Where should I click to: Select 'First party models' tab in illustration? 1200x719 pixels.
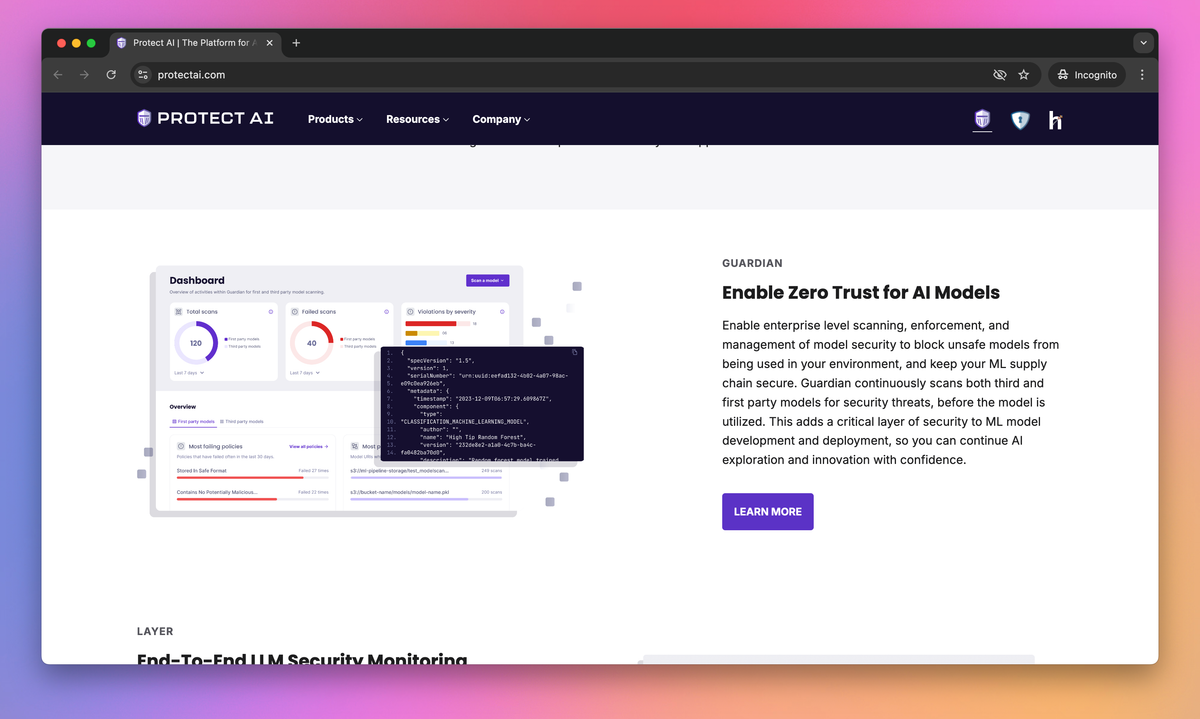pos(193,422)
